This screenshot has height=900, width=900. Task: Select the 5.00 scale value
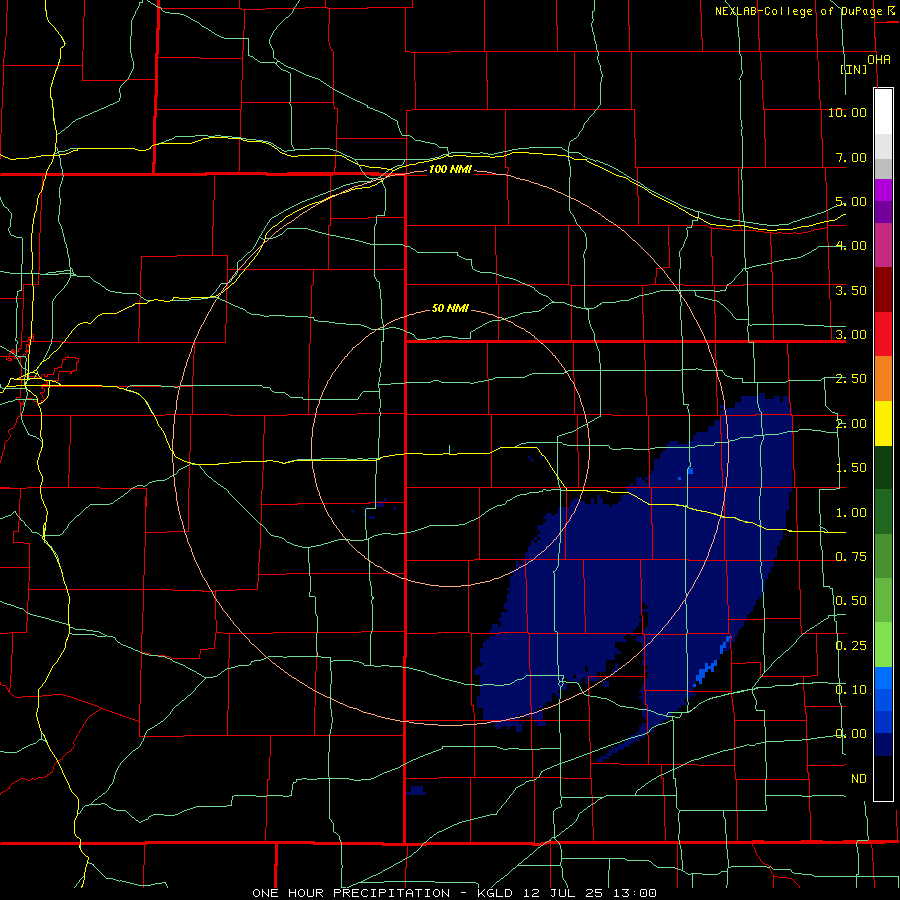click(x=851, y=201)
